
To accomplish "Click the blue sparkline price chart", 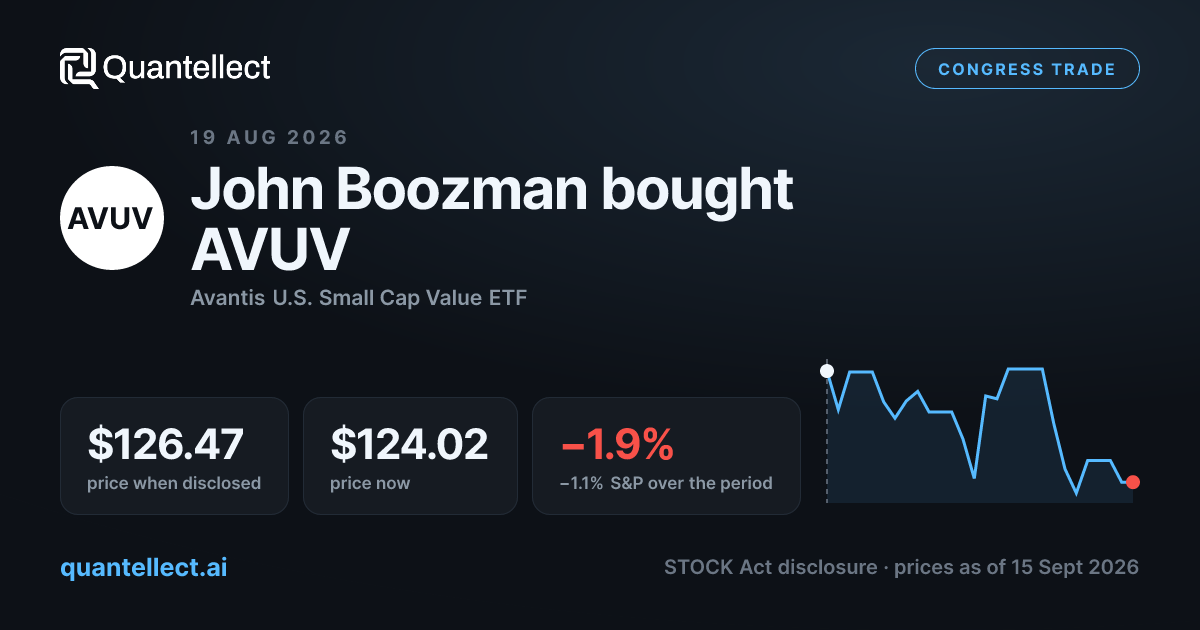I will pos(980,431).
